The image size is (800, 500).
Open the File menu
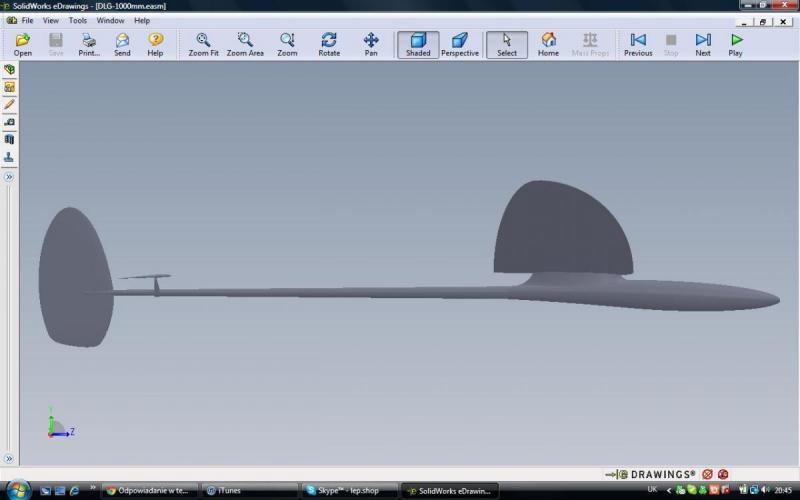pyautogui.click(x=26, y=20)
